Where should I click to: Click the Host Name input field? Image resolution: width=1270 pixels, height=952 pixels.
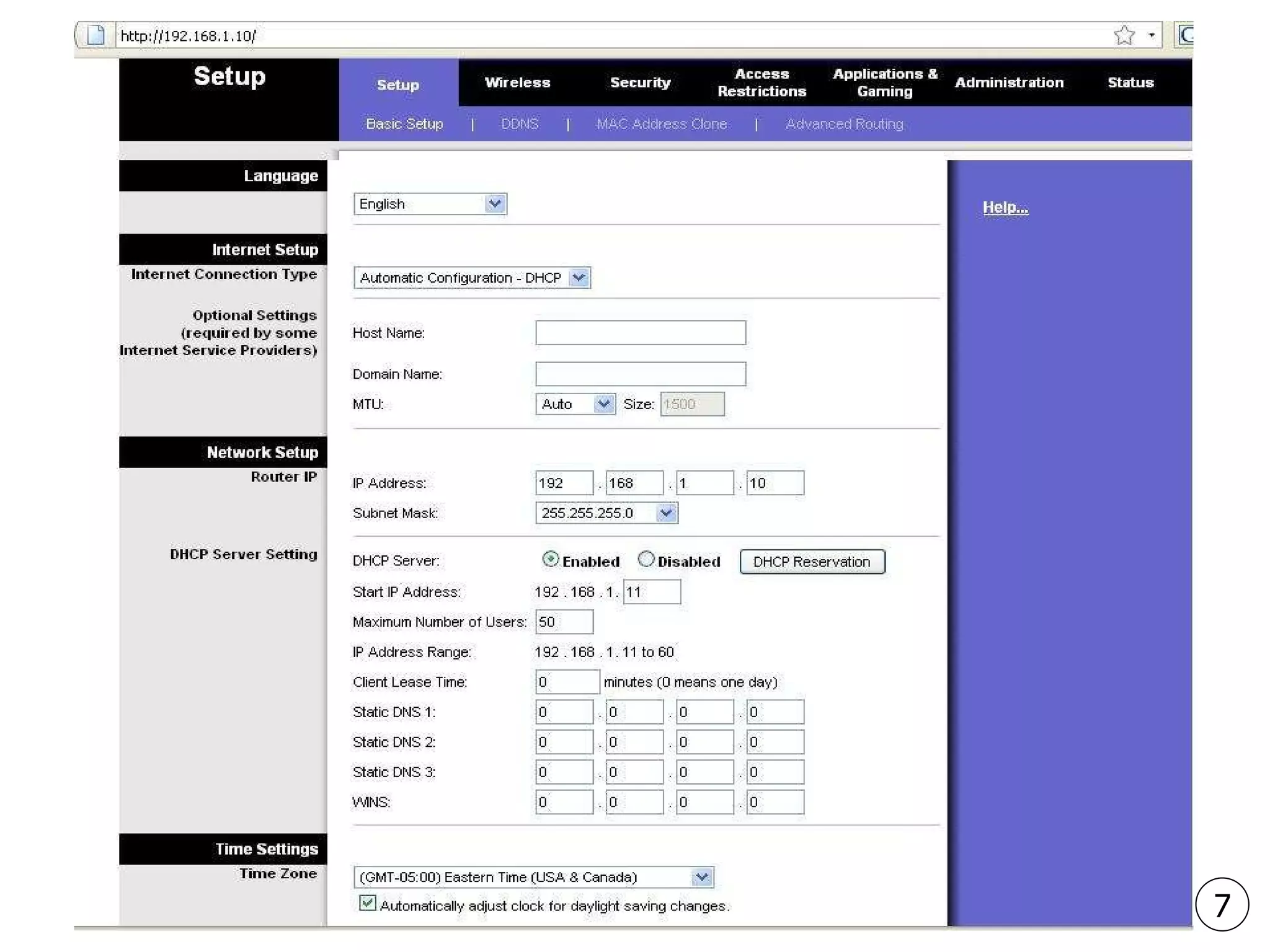[640, 333]
